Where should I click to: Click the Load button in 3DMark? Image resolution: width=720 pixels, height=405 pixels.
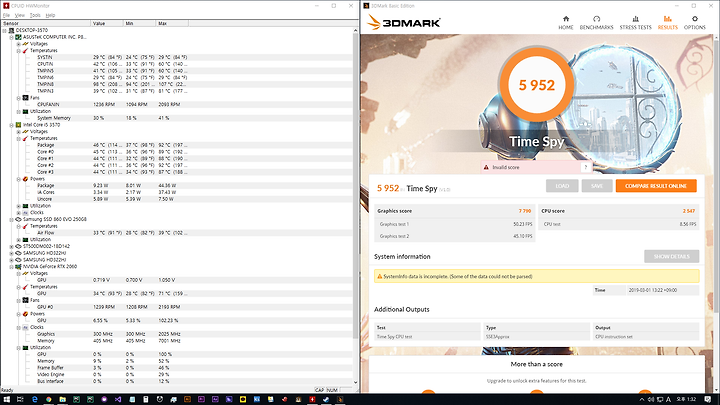click(x=562, y=186)
